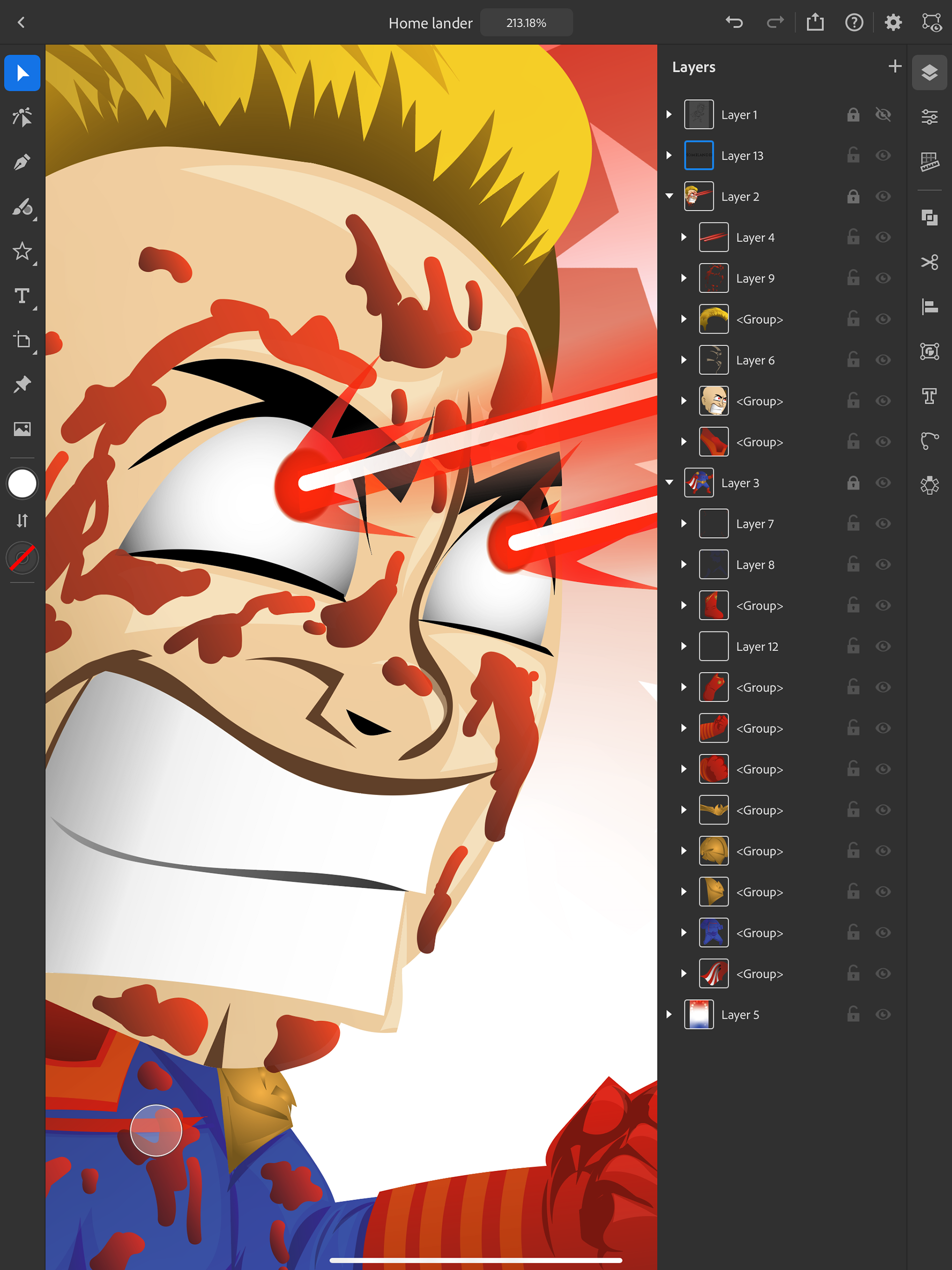Select the Layer 4 thumbnail
Screen dimensions: 952x1270
[x=714, y=237]
